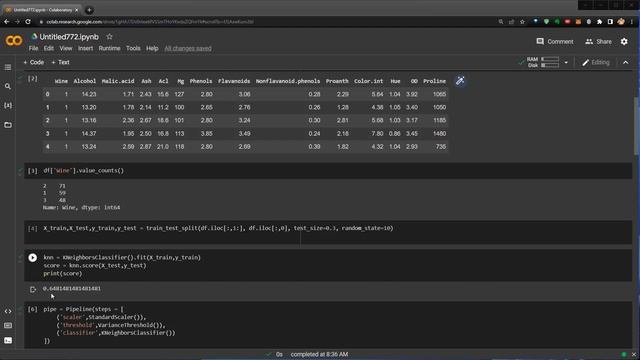The width and height of the screenshot is (640, 360).
Task: Open the Comment panel
Action: coord(555,42)
